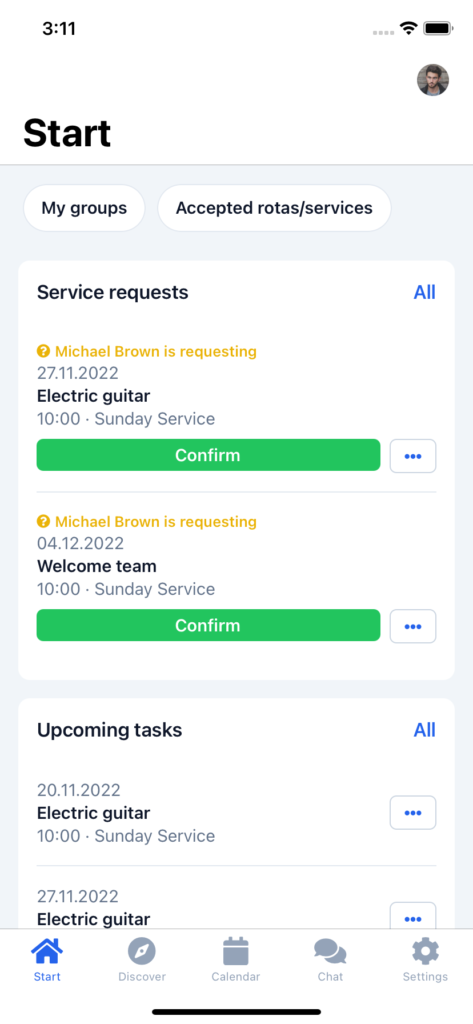Viewport: 473px width, 1024px height.
Task: Open the Discover compass icon
Action: tap(142, 951)
